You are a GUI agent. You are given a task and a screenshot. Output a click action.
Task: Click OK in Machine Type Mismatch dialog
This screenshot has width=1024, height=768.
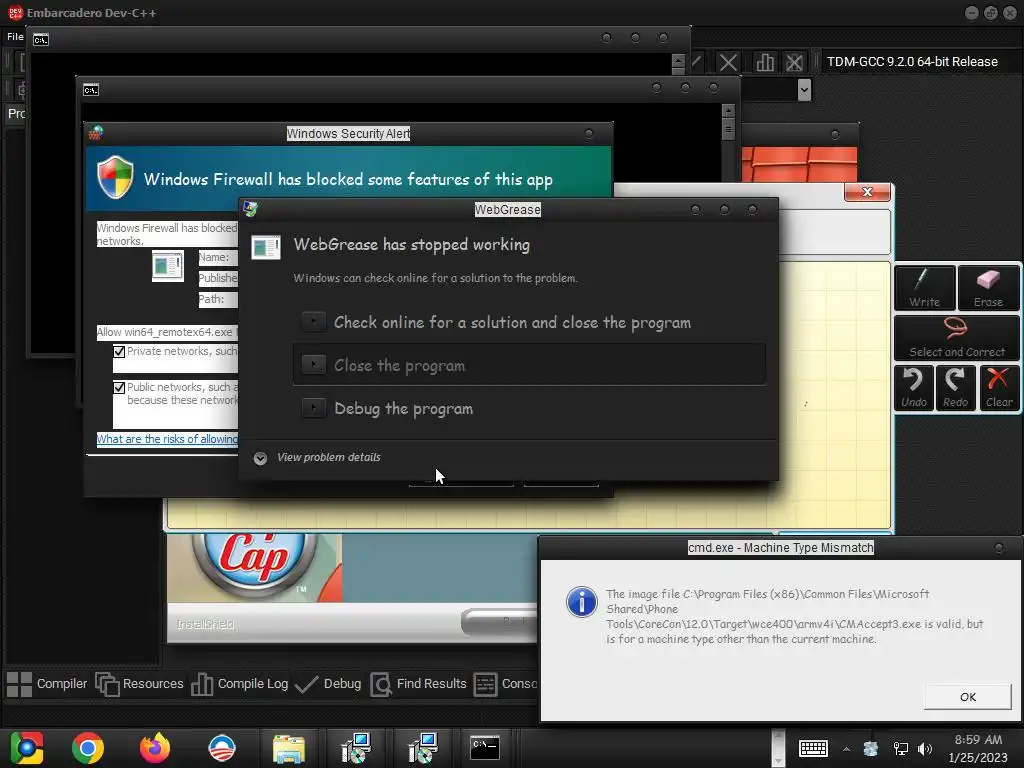[x=968, y=697]
